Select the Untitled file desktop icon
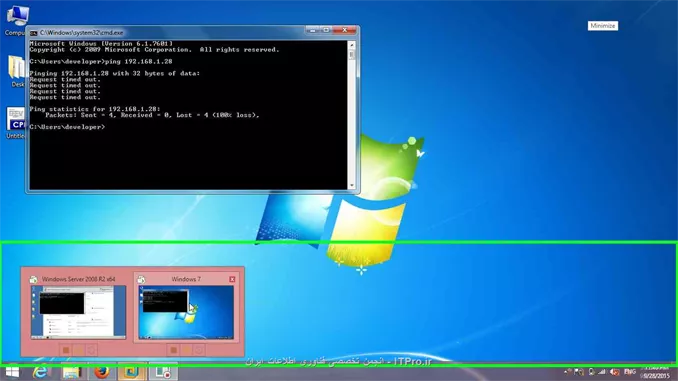Viewport: 678px width, 381px height. coord(16,123)
